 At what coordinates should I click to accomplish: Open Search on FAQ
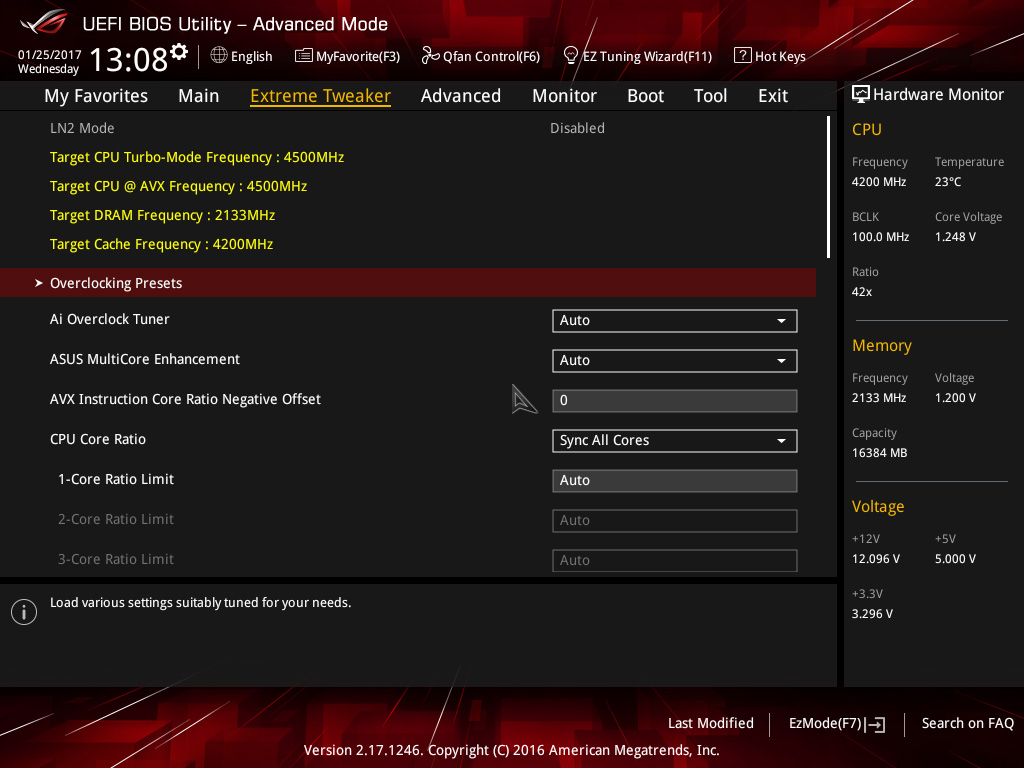pos(967,723)
